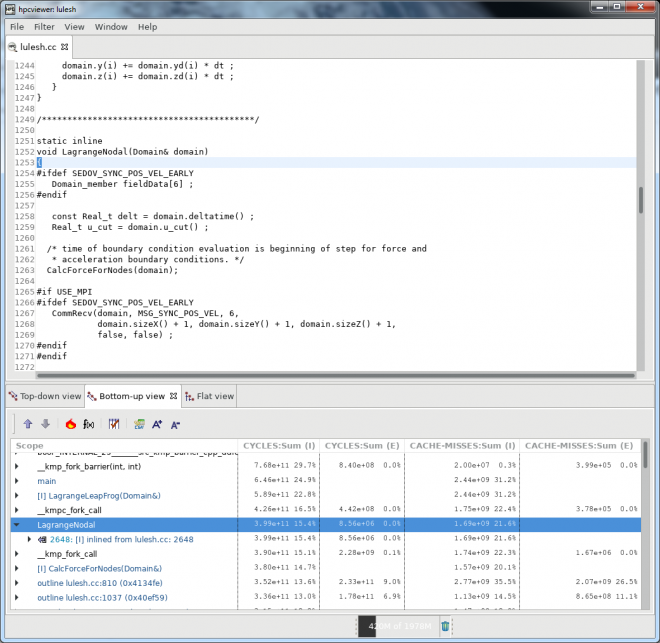Close the Bottom-up view tab
This screenshot has height=643, width=660.
[x=173, y=396]
